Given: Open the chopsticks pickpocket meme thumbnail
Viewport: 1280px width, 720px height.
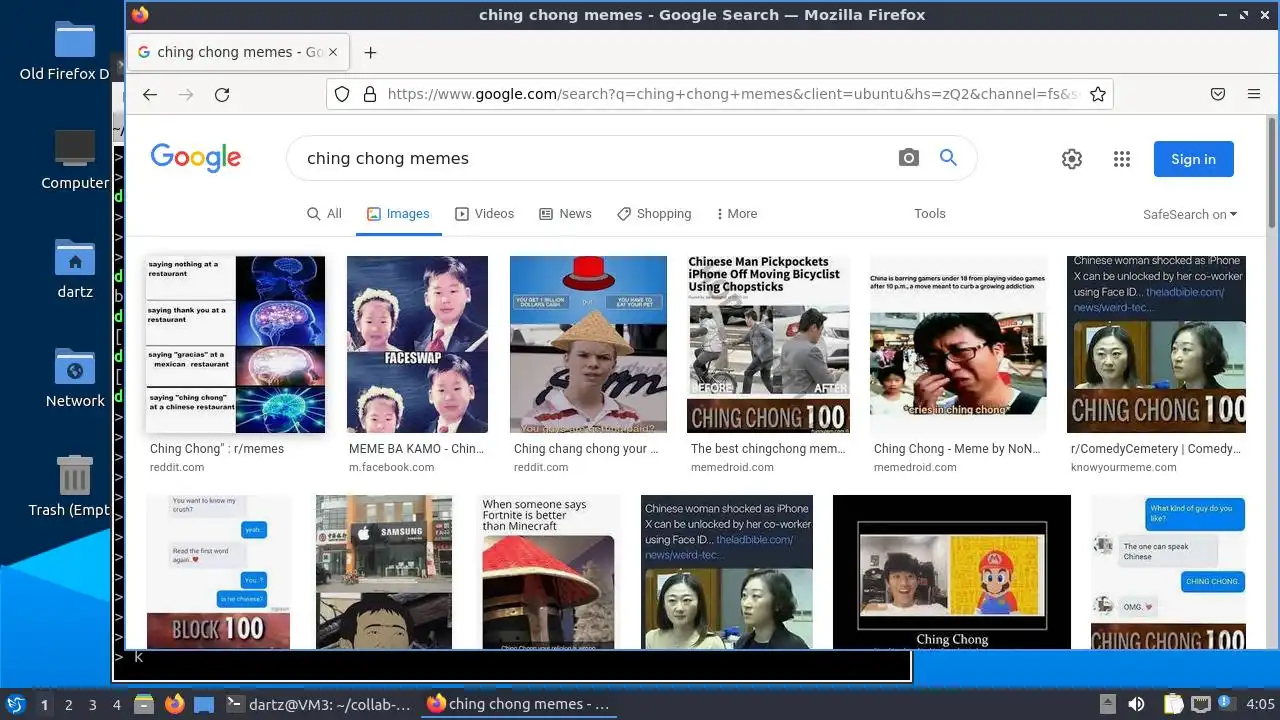Looking at the screenshot, I should (768, 344).
